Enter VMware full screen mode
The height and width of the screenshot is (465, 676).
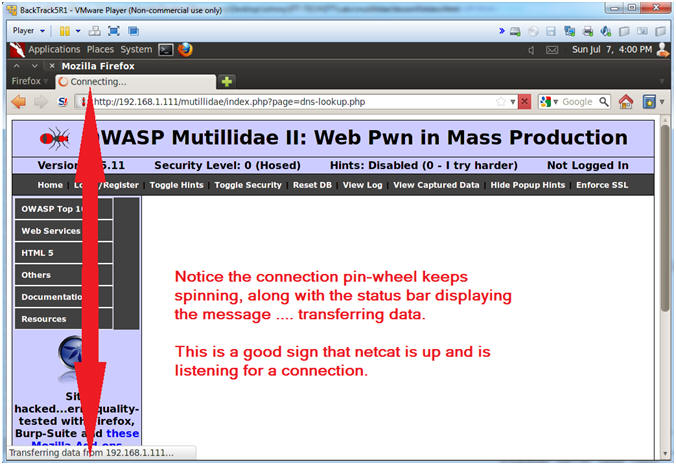pyautogui.click(x=114, y=31)
